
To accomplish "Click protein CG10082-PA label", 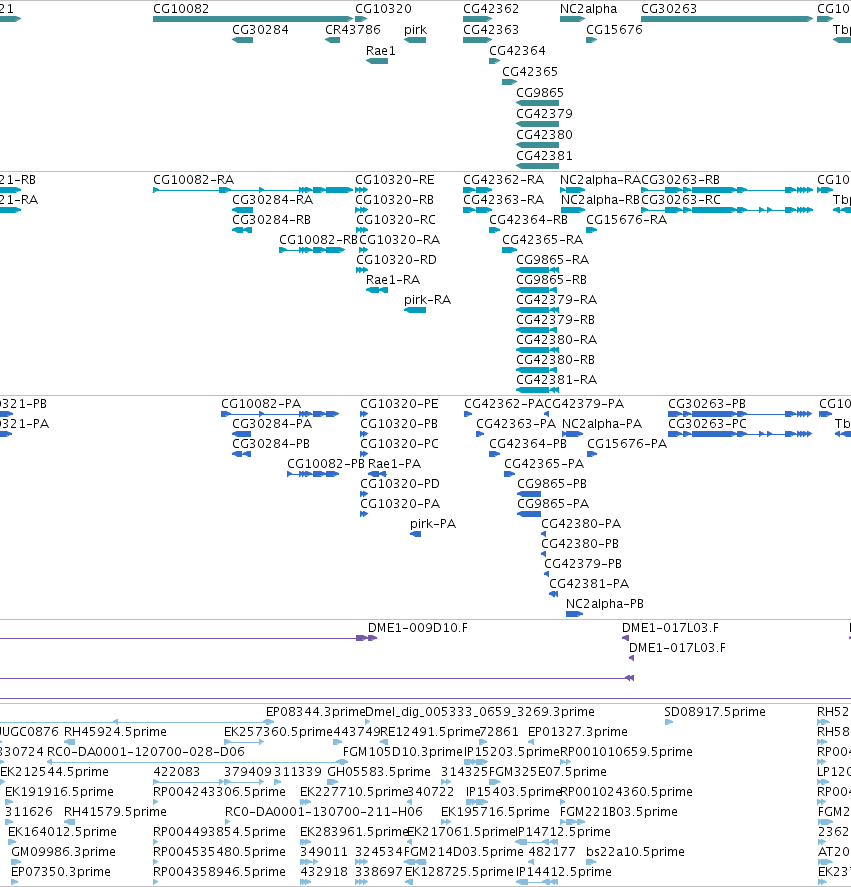I will pos(261,403).
